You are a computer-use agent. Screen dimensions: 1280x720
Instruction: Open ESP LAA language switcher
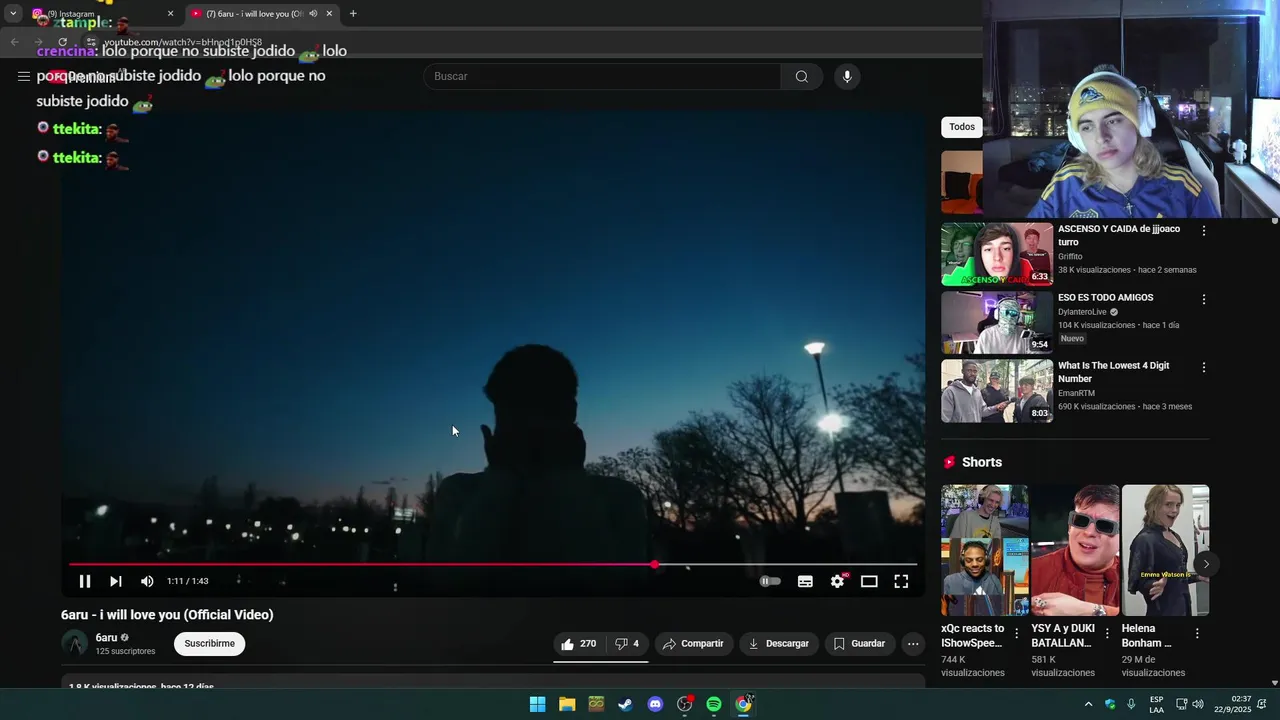[1156, 704]
